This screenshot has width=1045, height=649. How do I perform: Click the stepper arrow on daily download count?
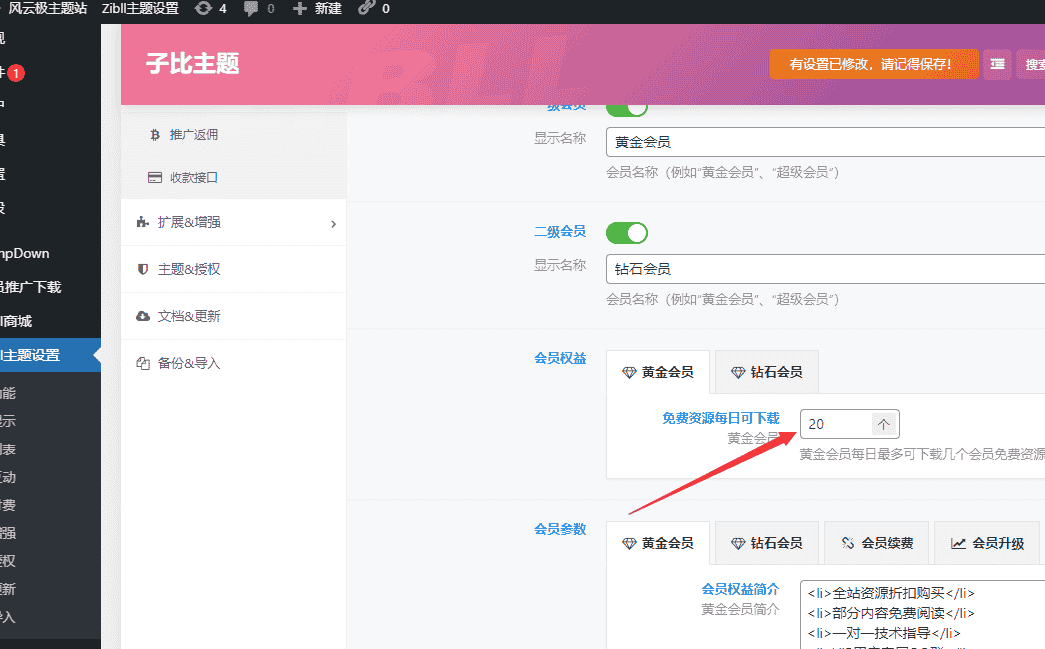[x=884, y=424]
